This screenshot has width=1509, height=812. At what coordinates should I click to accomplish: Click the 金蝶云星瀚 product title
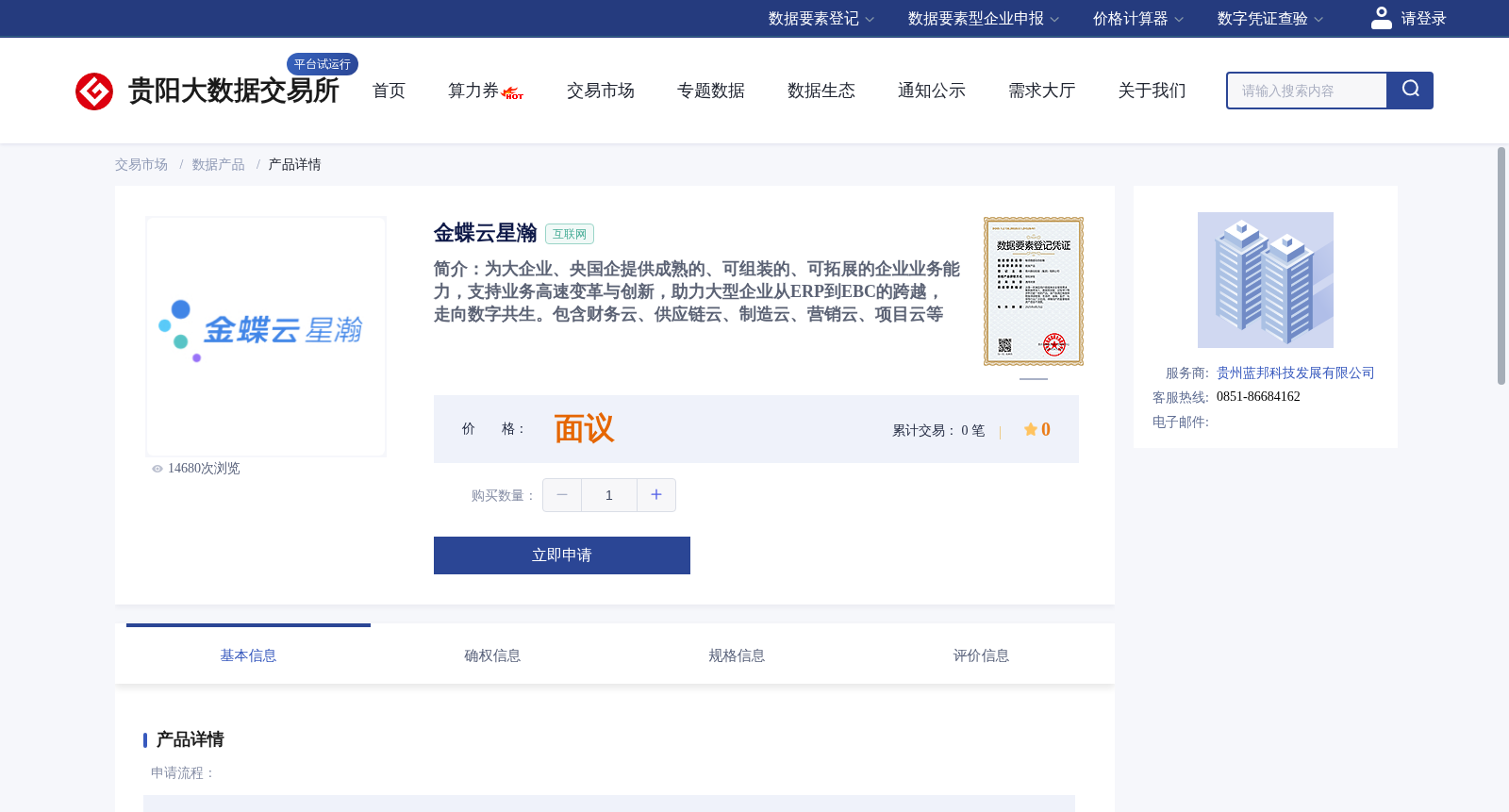coord(486,233)
